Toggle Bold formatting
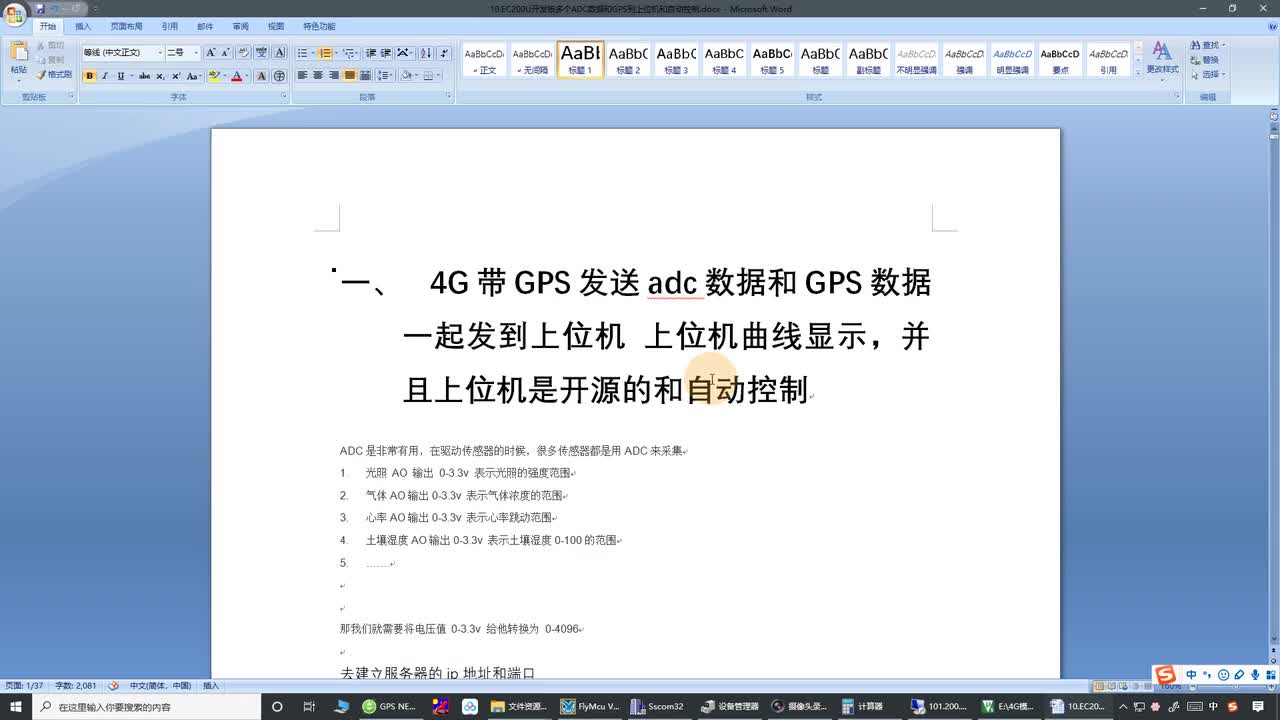The height and width of the screenshot is (720, 1280). (x=89, y=76)
